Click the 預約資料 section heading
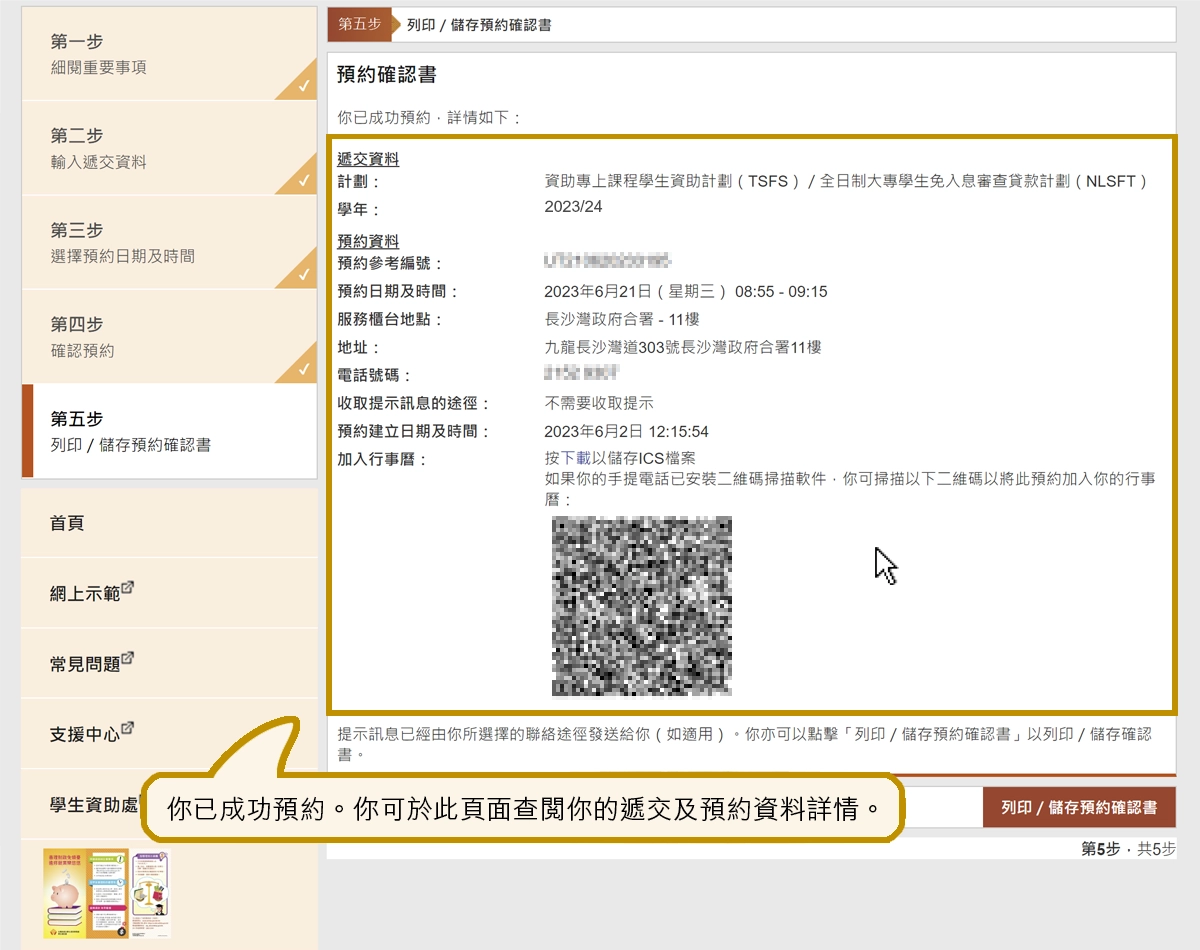Screen dimensions: 1200x950 [x=368, y=241]
